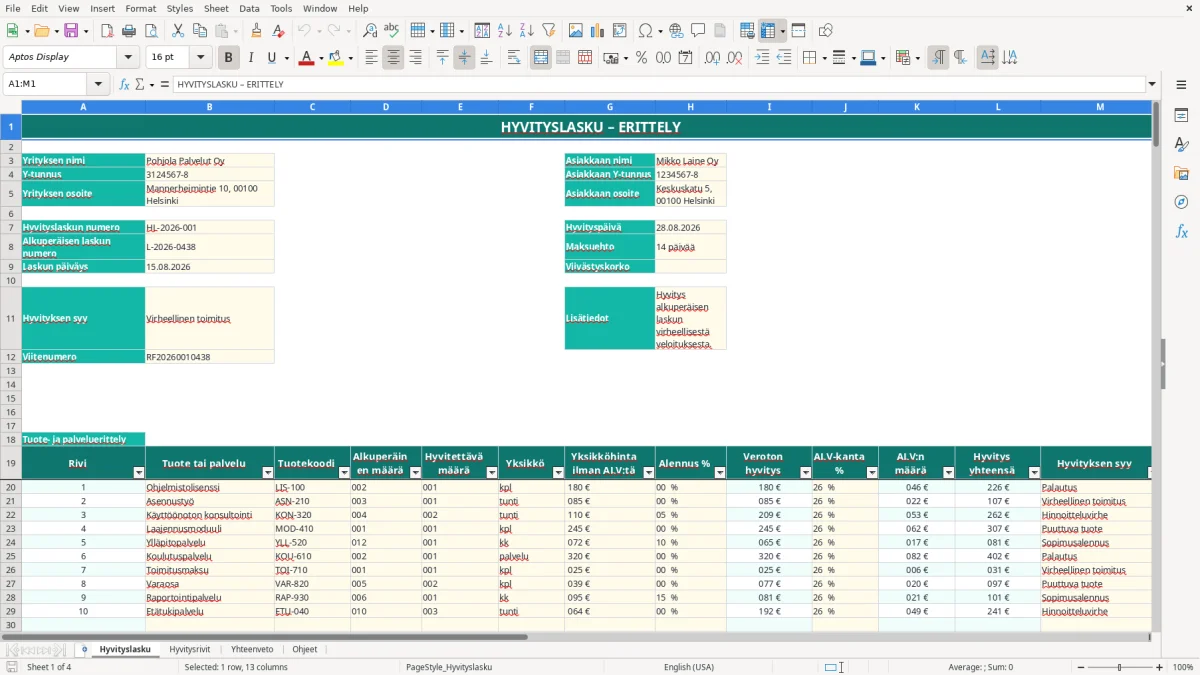
Task: Apply the yellow background color swatch
Action: pos(336,58)
